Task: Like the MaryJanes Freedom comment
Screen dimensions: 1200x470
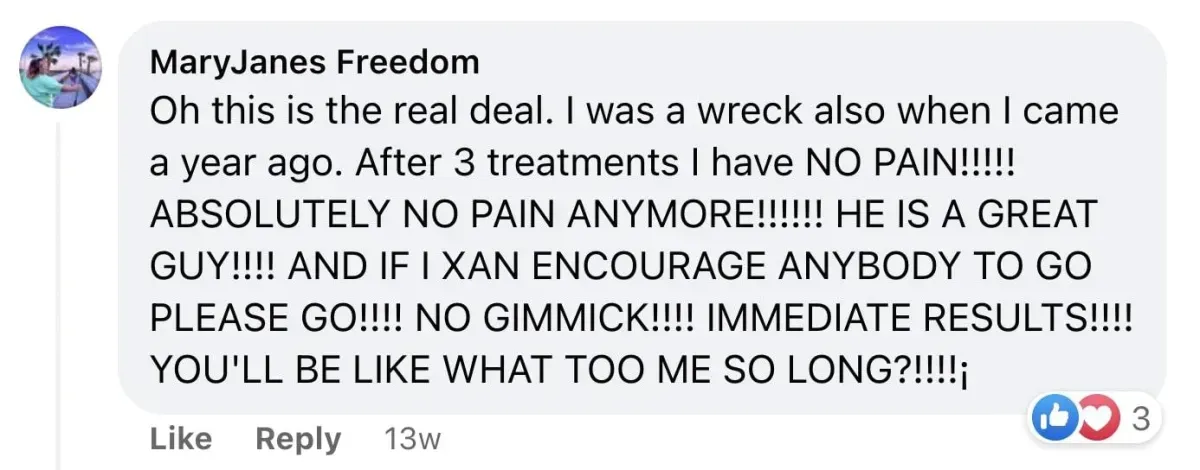Action: (181, 439)
